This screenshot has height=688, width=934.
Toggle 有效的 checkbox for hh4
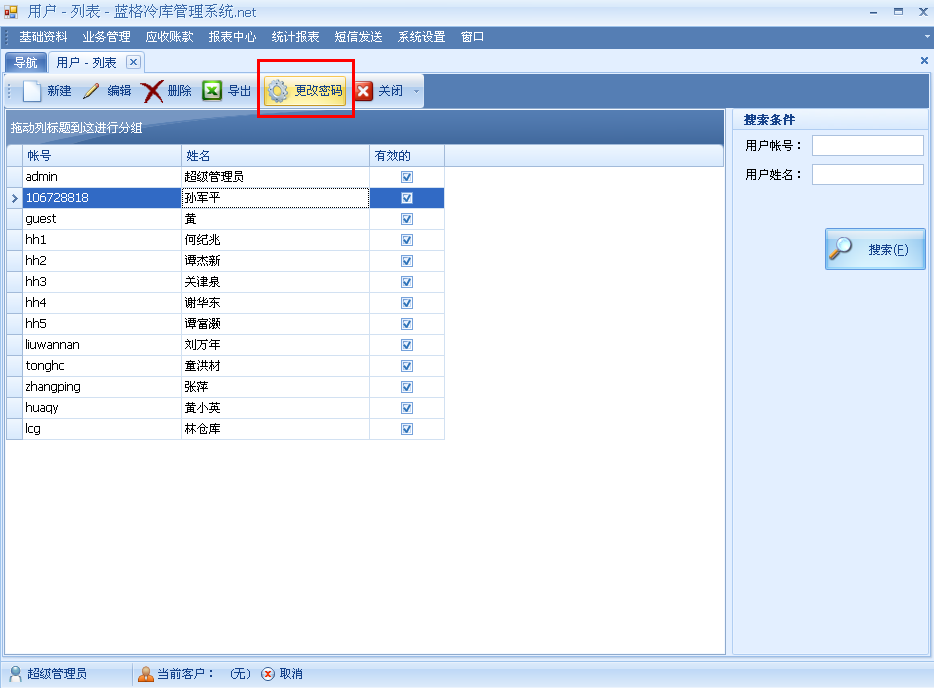[x=407, y=303]
